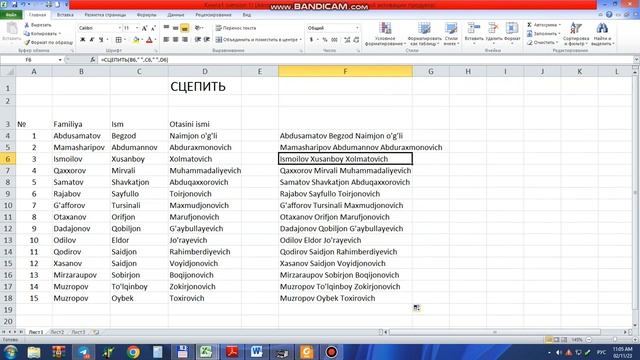Align cell text left

coord(167,40)
